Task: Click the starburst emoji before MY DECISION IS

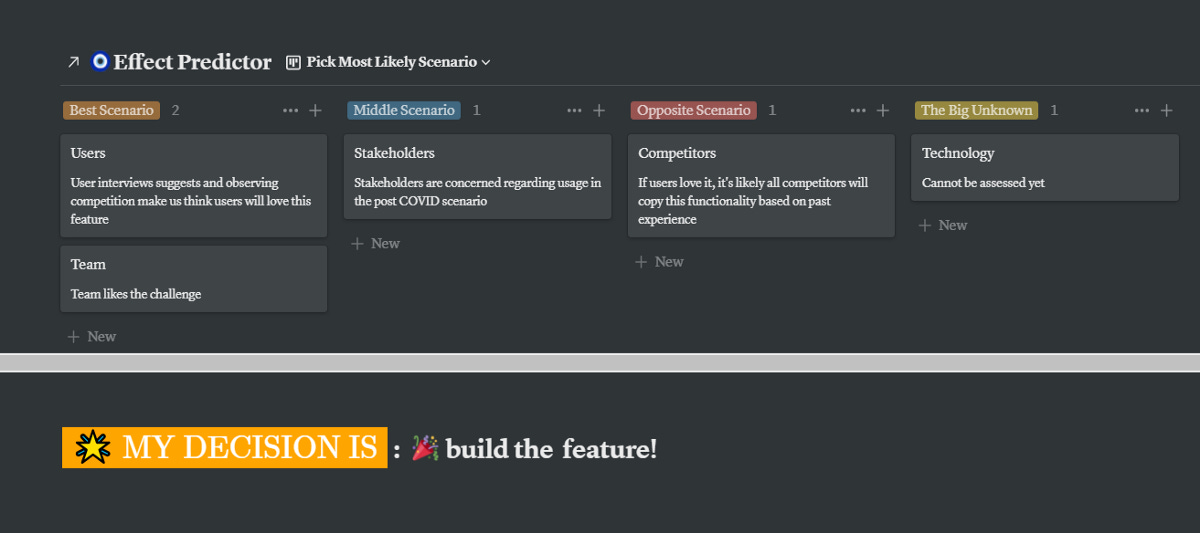Action: pos(92,448)
